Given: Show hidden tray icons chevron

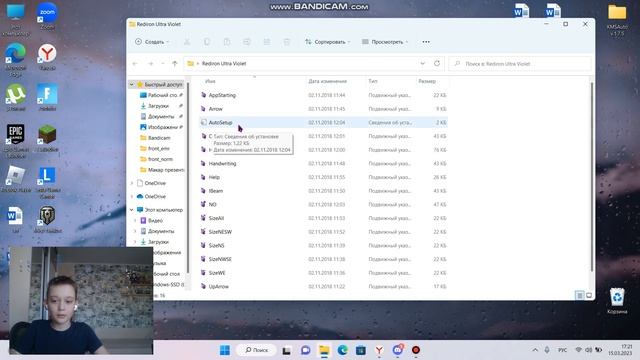Looking at the screenshot, I should 535,350.
